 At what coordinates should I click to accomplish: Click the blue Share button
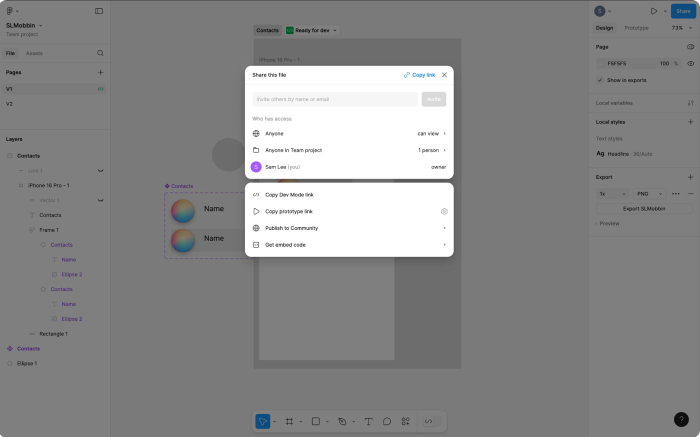coord(683,11)
